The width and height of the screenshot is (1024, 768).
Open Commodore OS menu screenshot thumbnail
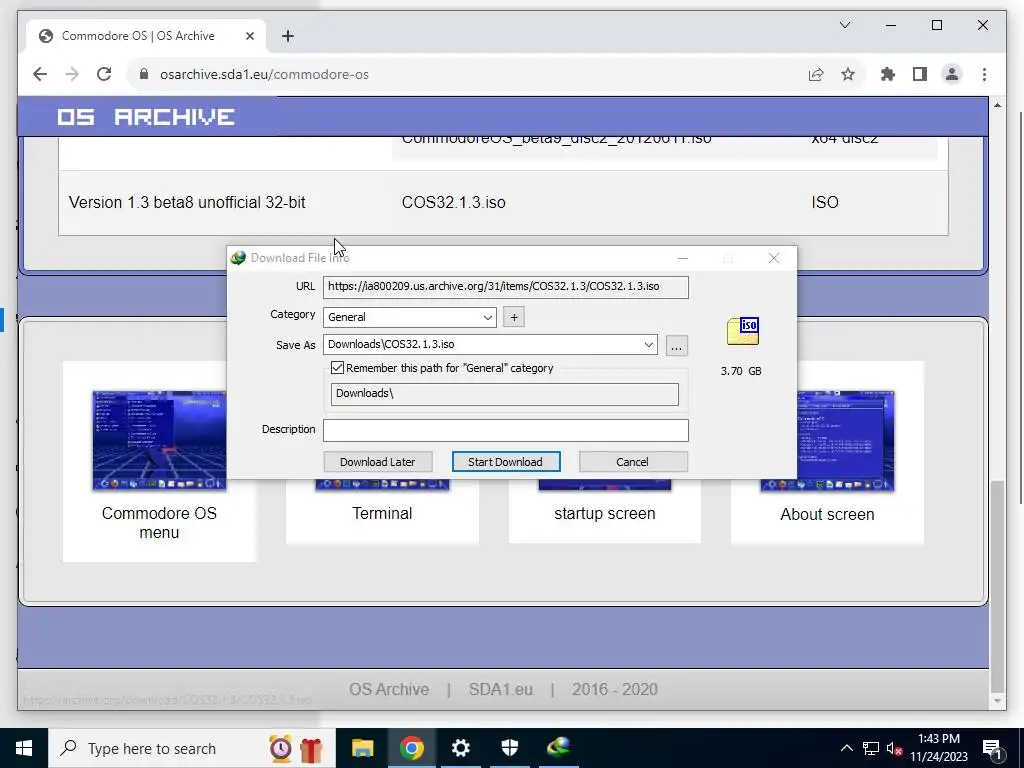coord(159,440)
